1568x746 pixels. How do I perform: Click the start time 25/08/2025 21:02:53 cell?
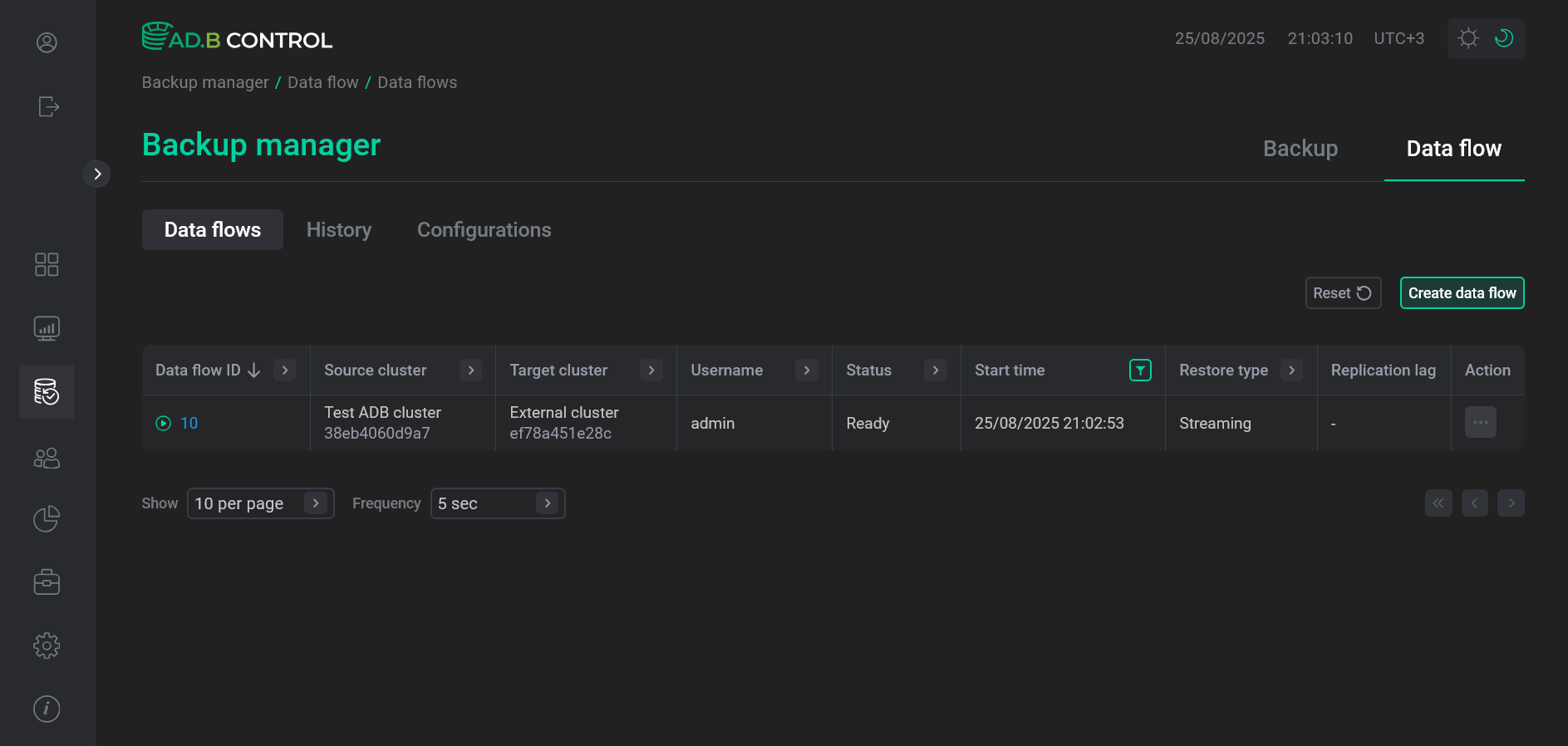point(1063,423)
